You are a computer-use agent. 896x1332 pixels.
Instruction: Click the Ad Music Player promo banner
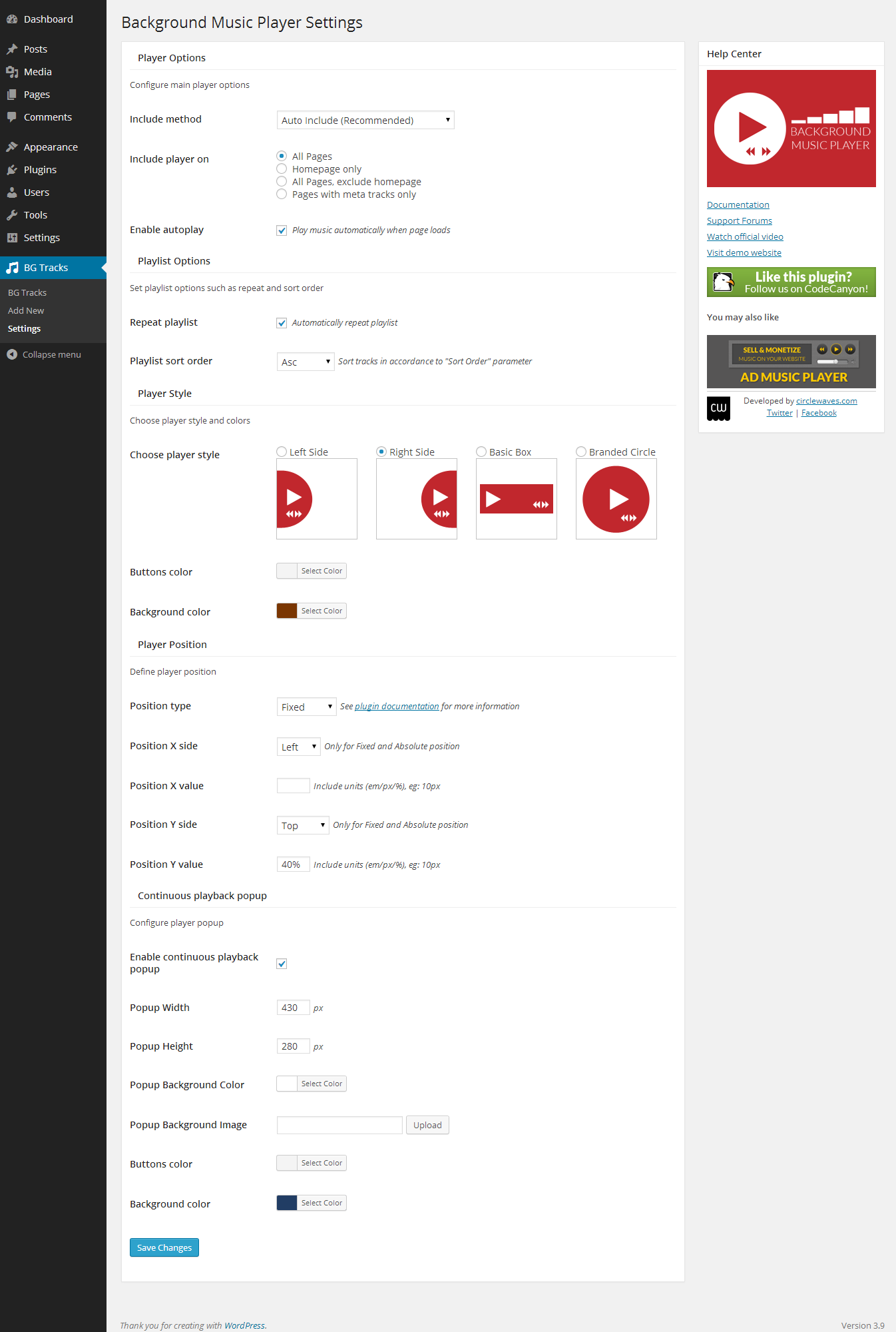(791, 362)
